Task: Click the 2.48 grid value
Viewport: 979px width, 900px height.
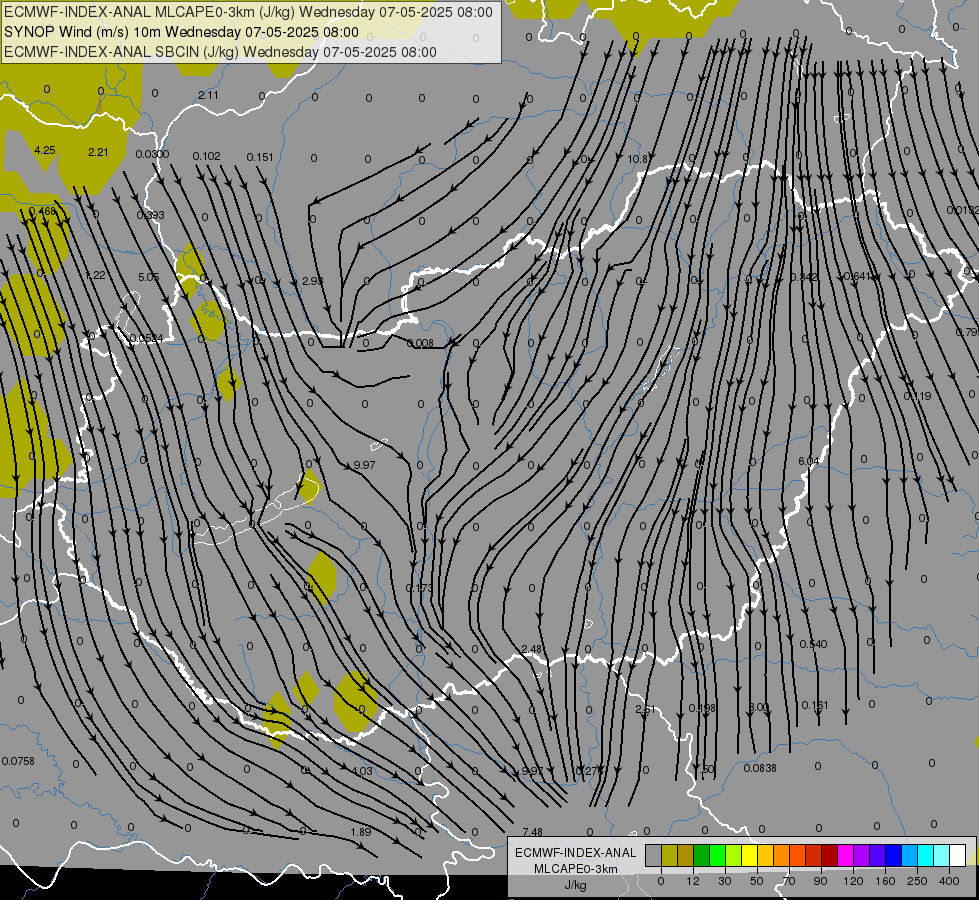Action: (x=532, y=650)
